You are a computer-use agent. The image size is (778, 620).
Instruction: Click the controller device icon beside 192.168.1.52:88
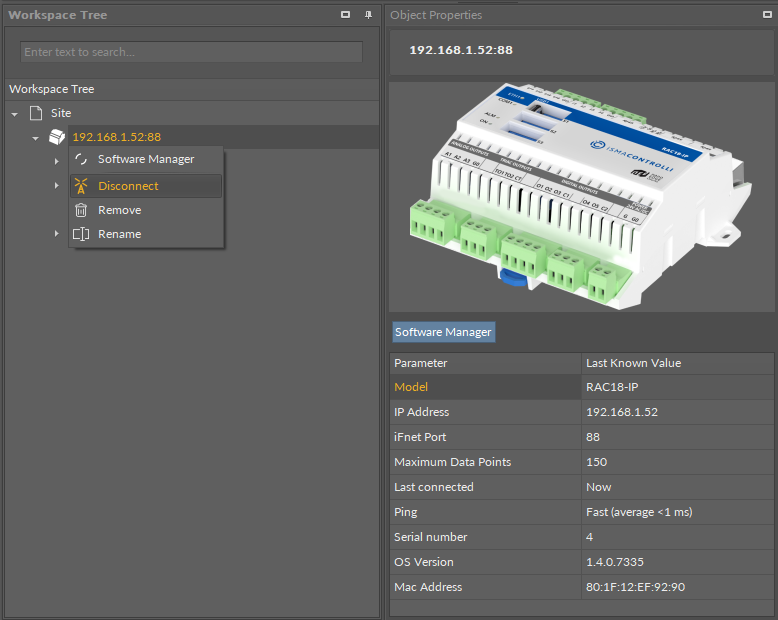pyautogui.click(x=57, y=137)
